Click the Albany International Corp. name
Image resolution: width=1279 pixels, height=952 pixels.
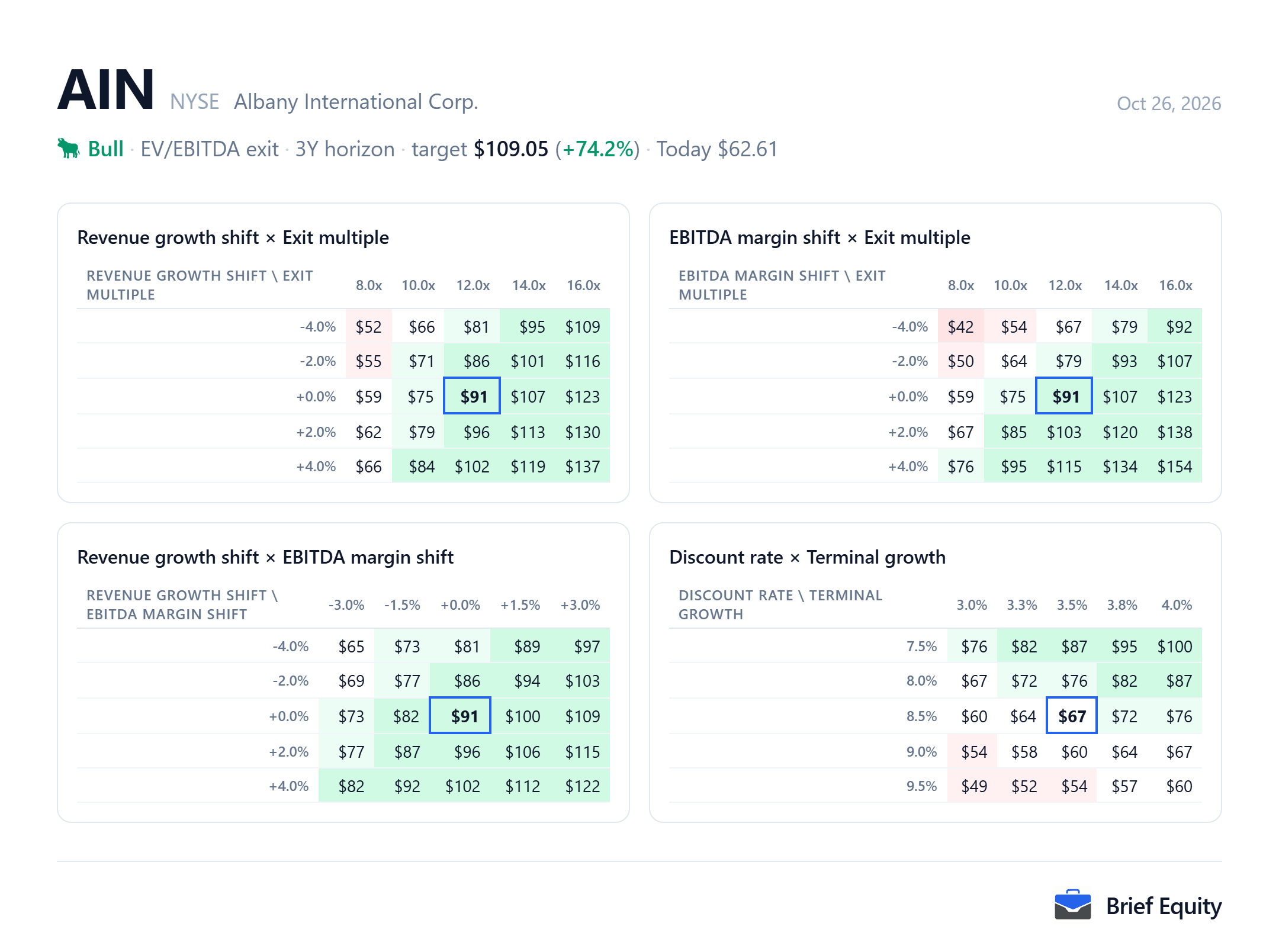pos(356,102)
